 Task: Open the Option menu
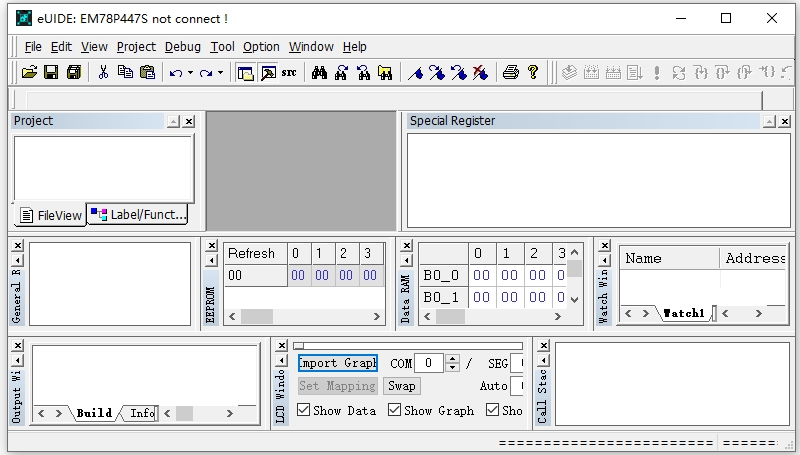coord(261,47)
